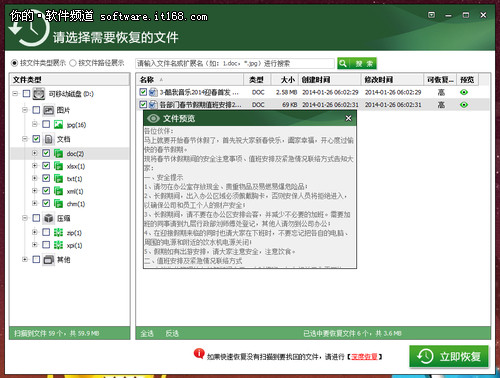Open the title bar dropdown menu icon

(431, 15)
